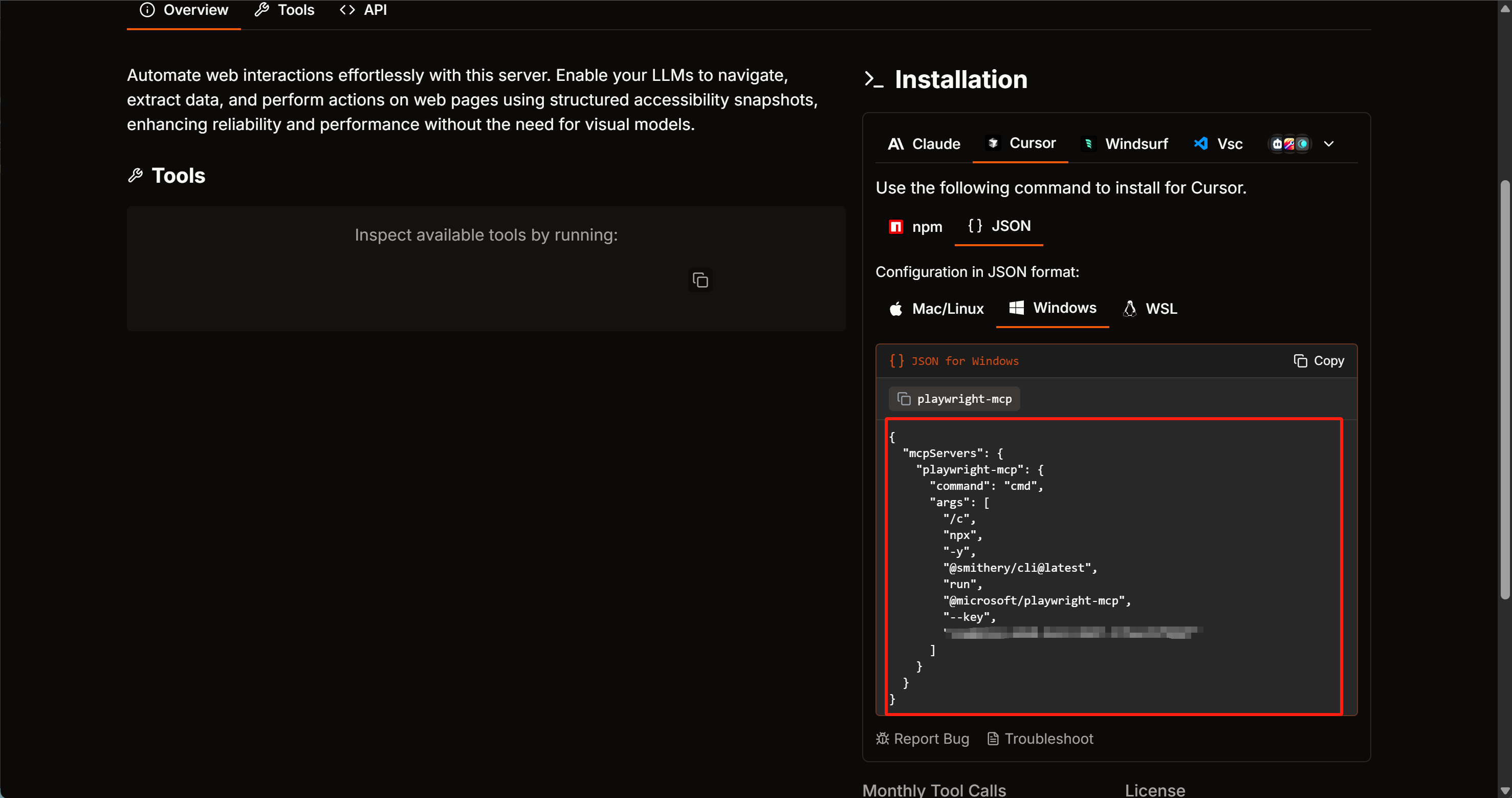Click the bug icon beside Report Bug
Image resolution: width=1512 pixels, height=798 pixels.
pos(883,739)
